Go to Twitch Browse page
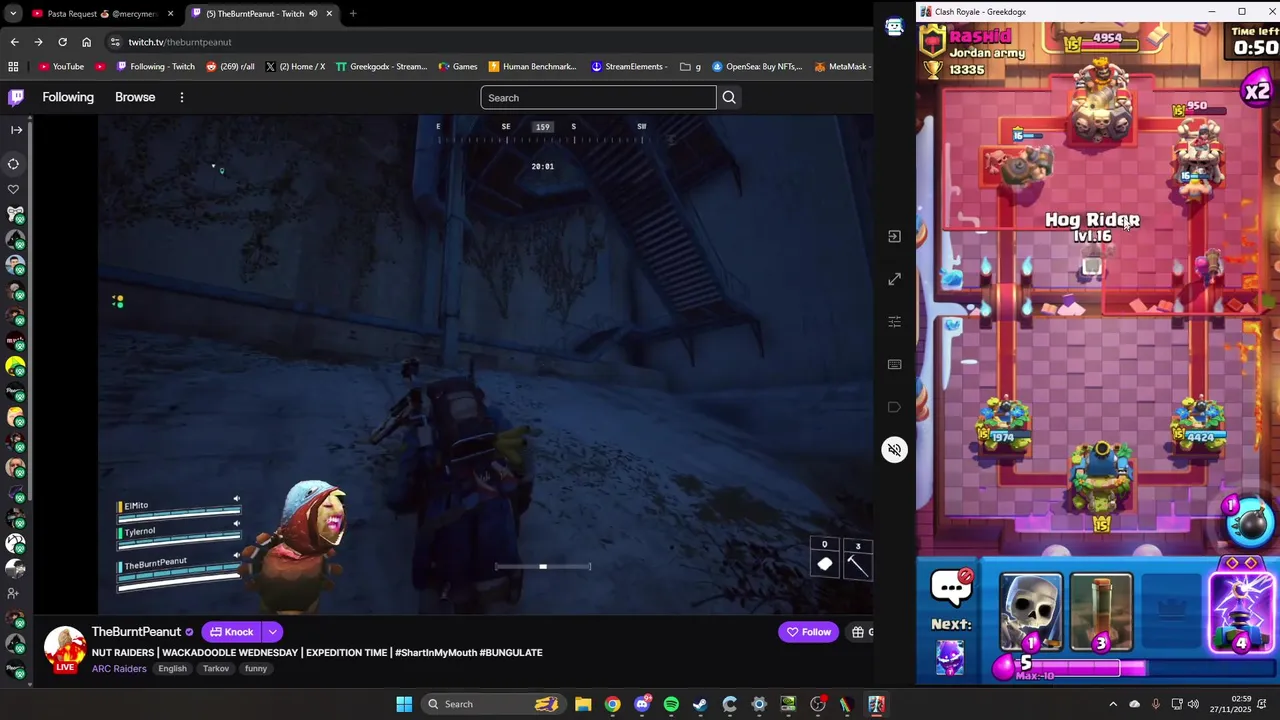 click(x=135, y=97)
